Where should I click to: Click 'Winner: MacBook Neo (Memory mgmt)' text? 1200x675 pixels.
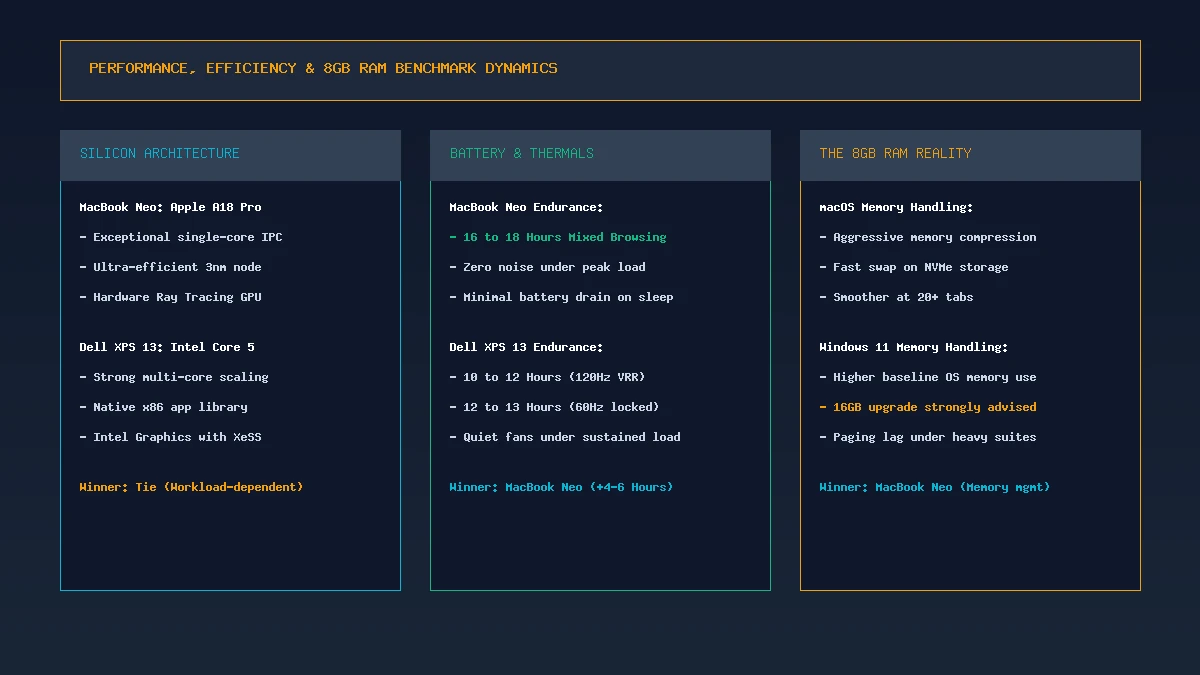tap(934, 487)
